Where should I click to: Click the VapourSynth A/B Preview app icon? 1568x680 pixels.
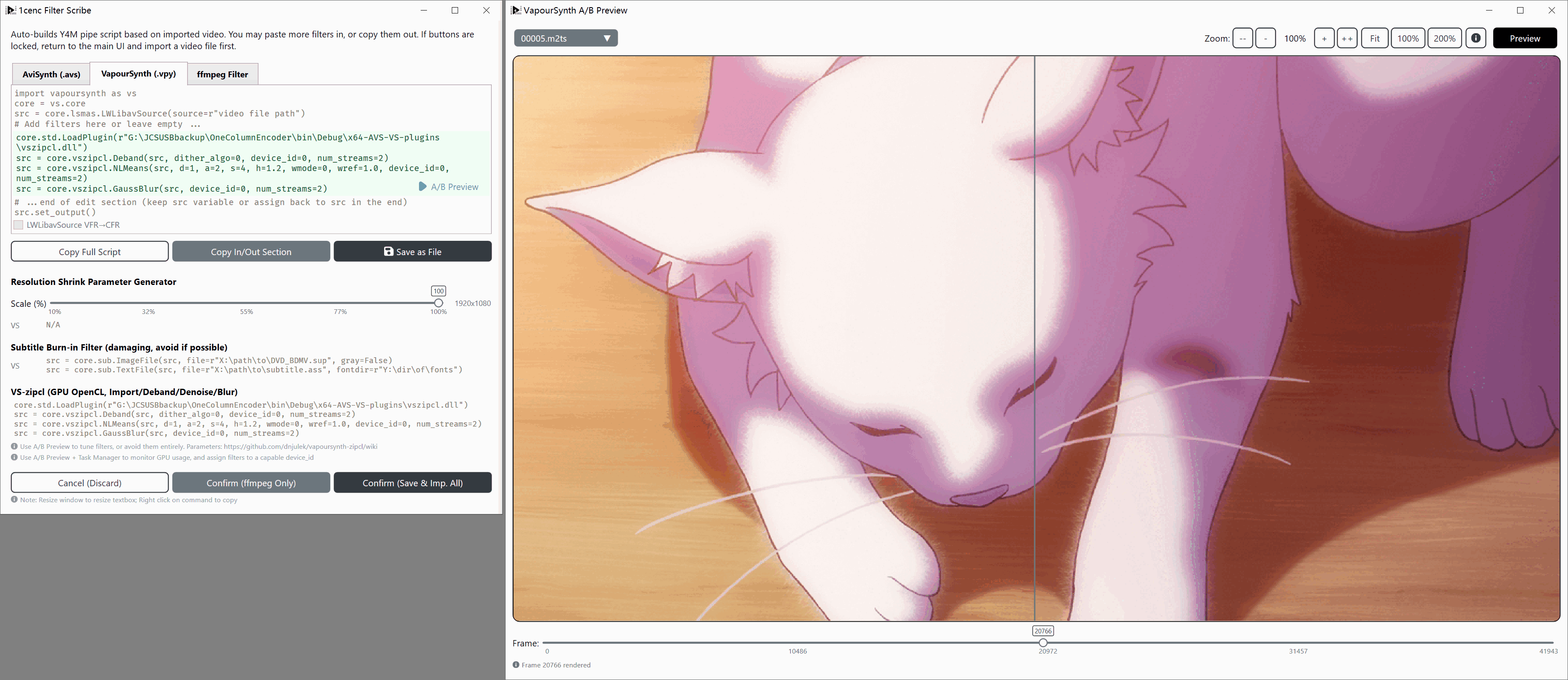point(516,11)
